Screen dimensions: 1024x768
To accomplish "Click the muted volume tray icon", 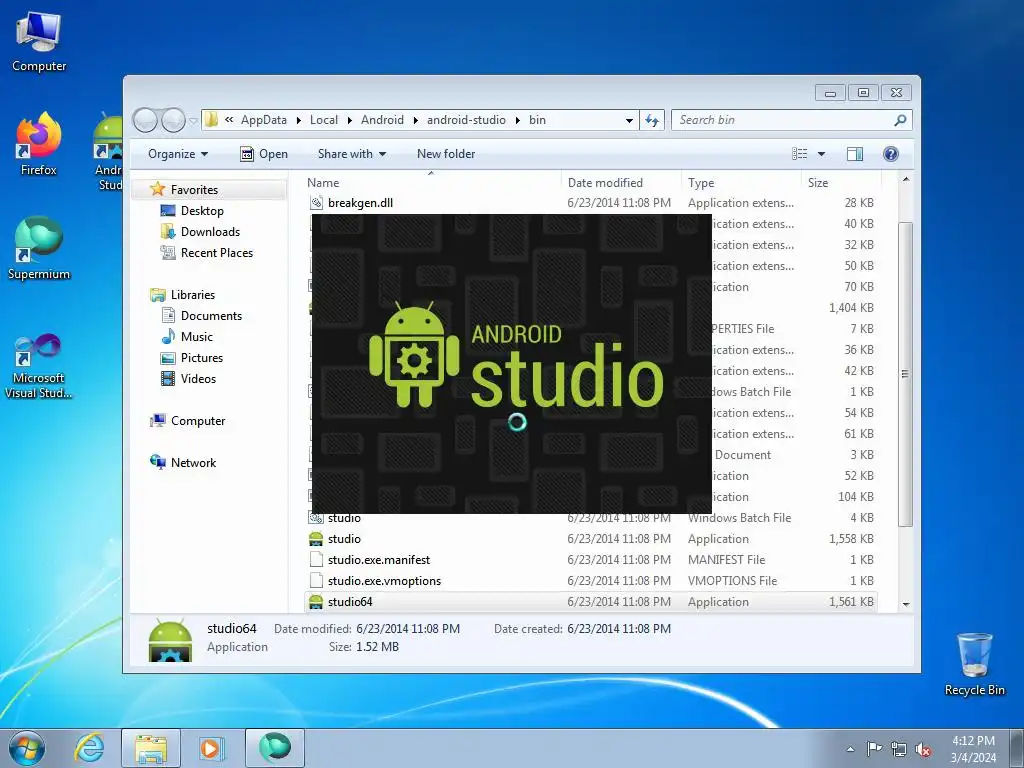I will [x=923, y=749].
